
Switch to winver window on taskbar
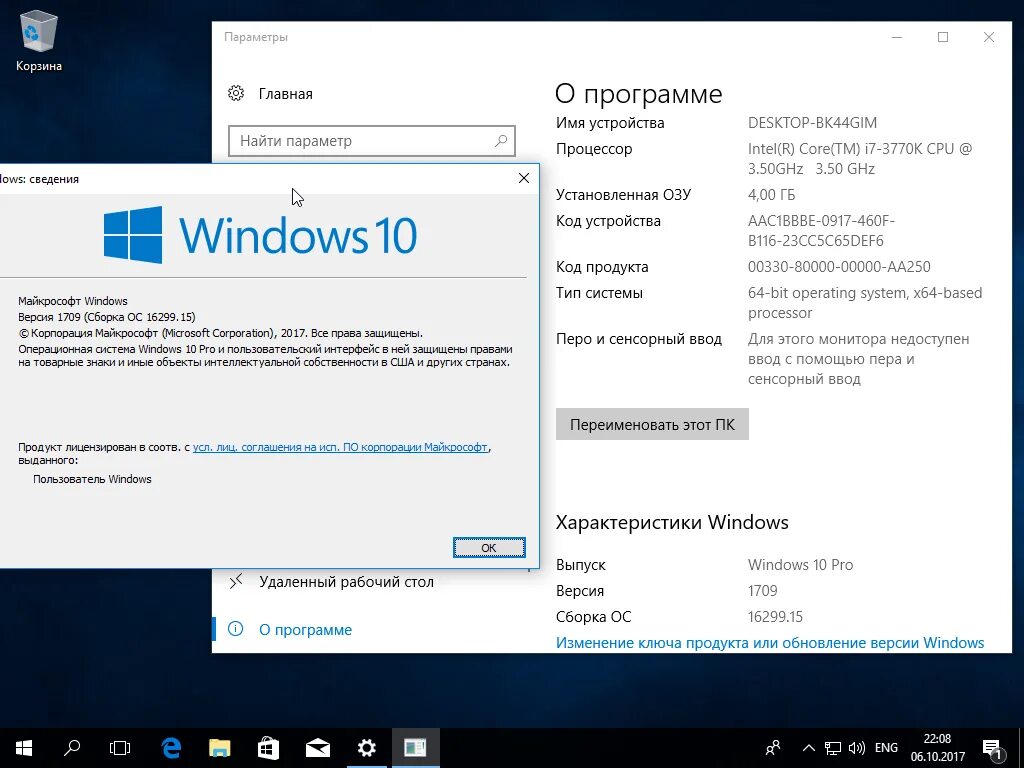point(415,748)
